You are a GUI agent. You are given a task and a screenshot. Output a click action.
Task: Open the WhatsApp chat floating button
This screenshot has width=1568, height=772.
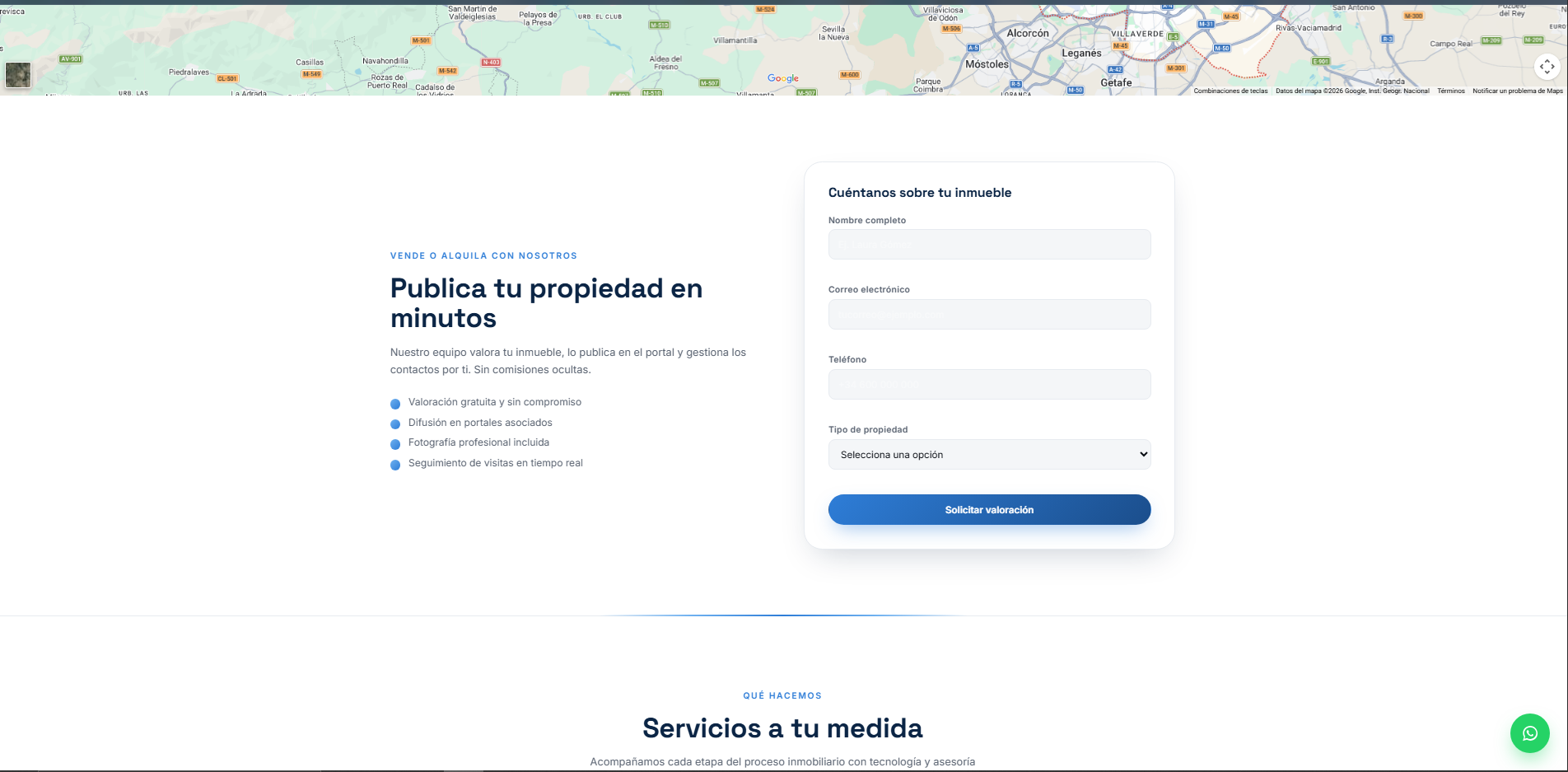pyautogui.click(x=1529, y=732)
